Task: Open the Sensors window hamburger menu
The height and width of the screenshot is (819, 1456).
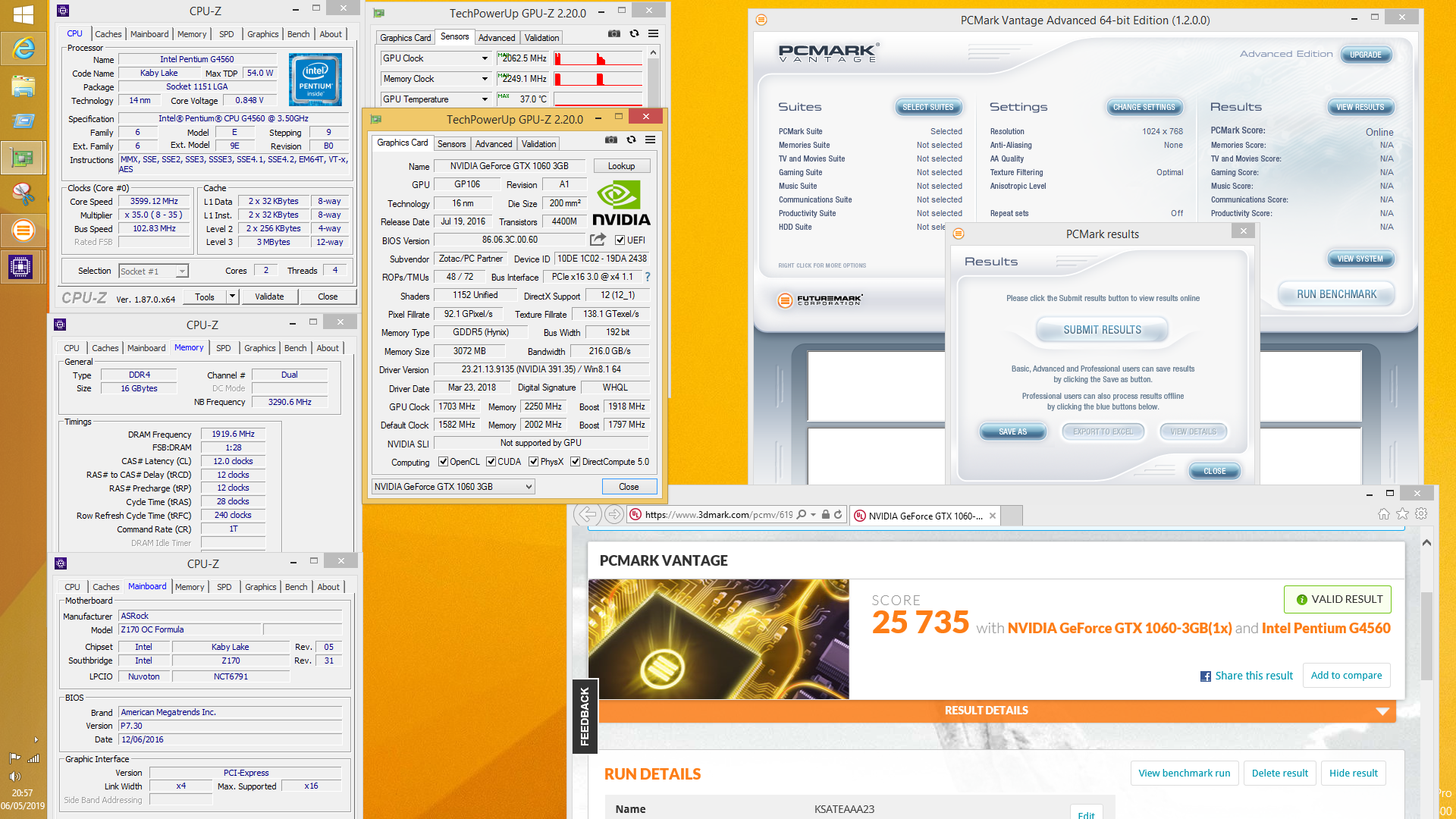Action: click(654, 33)
